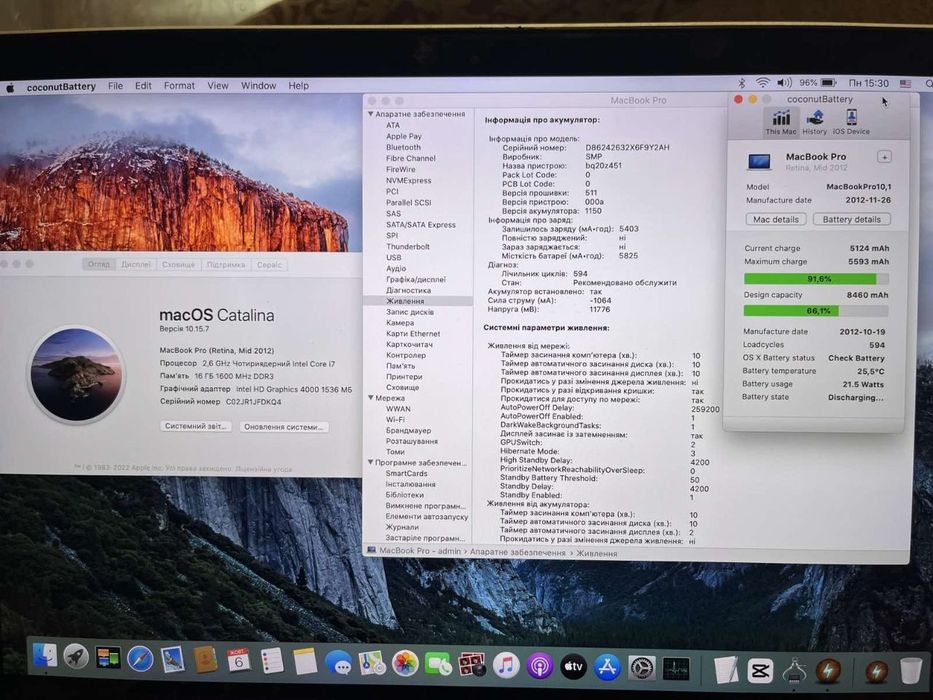Open Launchpad rocket icon in dock
933x700 pixels.
coord(76,657)
